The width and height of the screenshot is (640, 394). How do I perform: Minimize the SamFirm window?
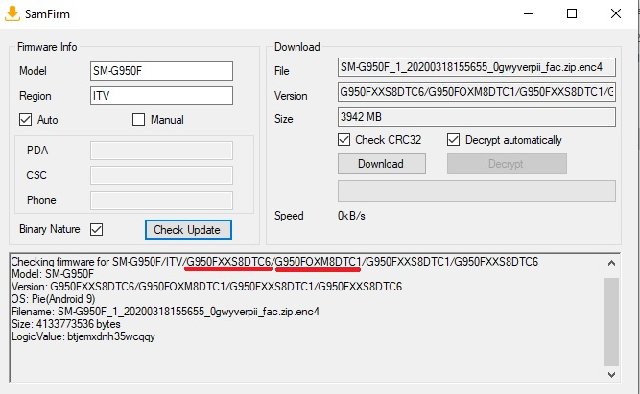(x=529, y=13)
